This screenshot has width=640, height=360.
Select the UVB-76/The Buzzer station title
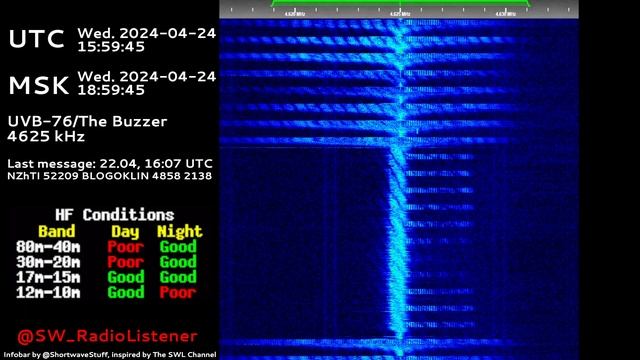click(87, 122)
